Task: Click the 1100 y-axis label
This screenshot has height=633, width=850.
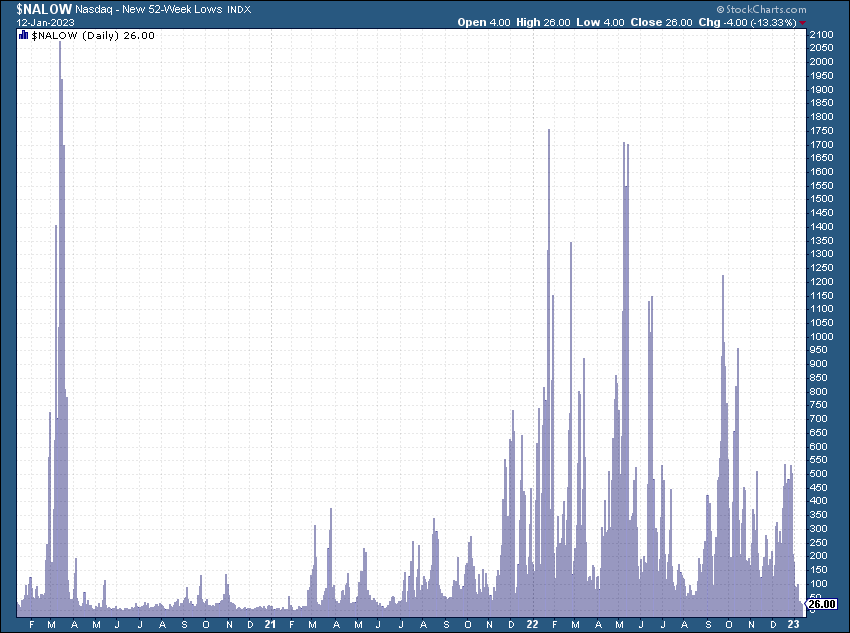Action: point(821,309)
